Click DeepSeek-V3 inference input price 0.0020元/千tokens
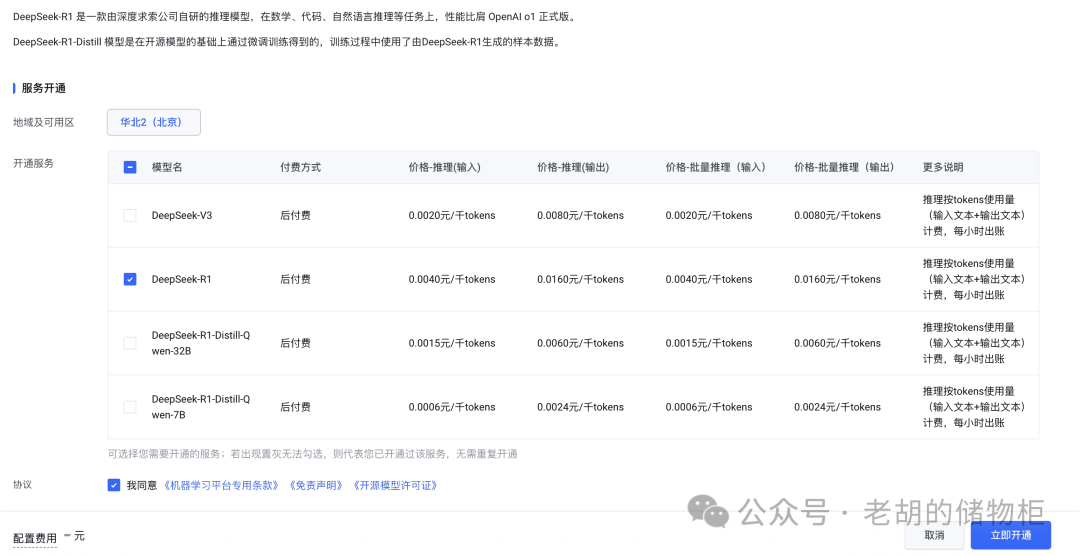Screen dimensions: 1080x556 [x=452, y=215]
